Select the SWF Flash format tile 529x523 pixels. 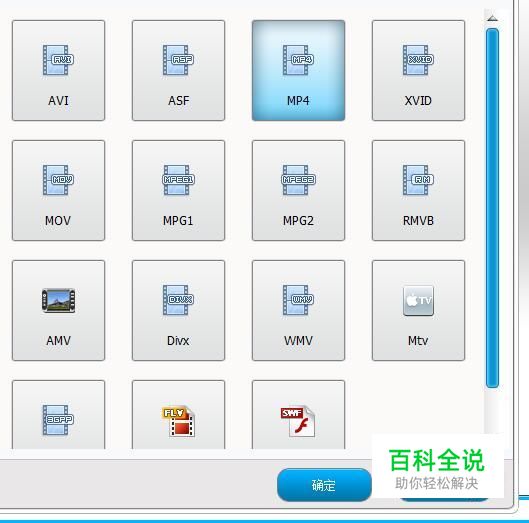point(299,414)
